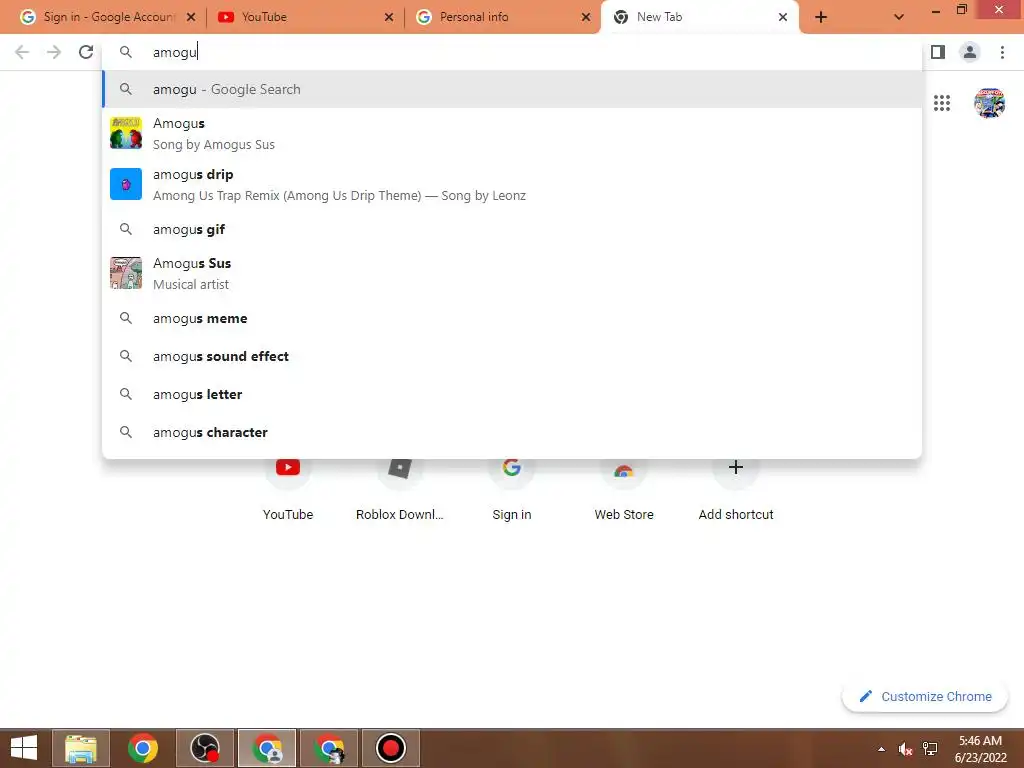This screenshot has height=768, width=1024.
Task: Choose the amogus meme suggestion
Action: pos(512,318)
